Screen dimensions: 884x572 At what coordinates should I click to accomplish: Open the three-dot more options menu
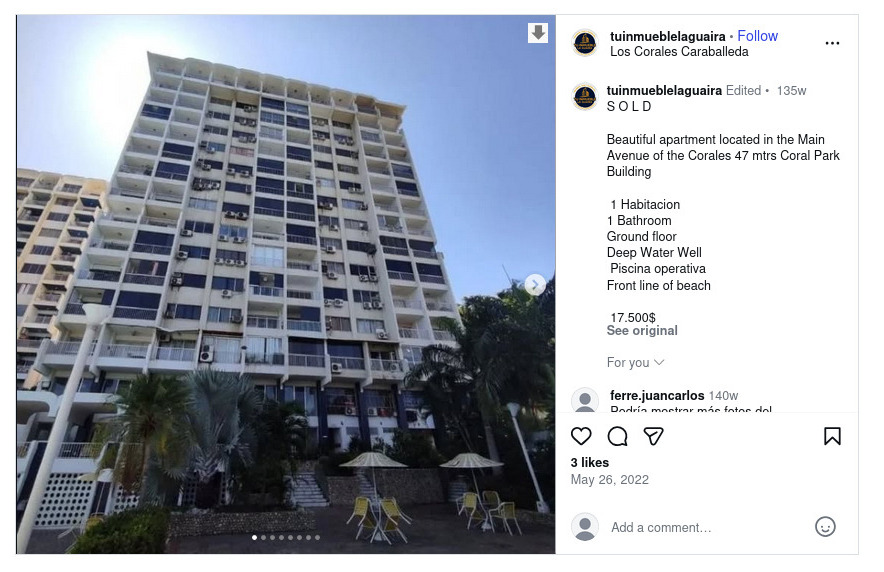pos(832,43)
